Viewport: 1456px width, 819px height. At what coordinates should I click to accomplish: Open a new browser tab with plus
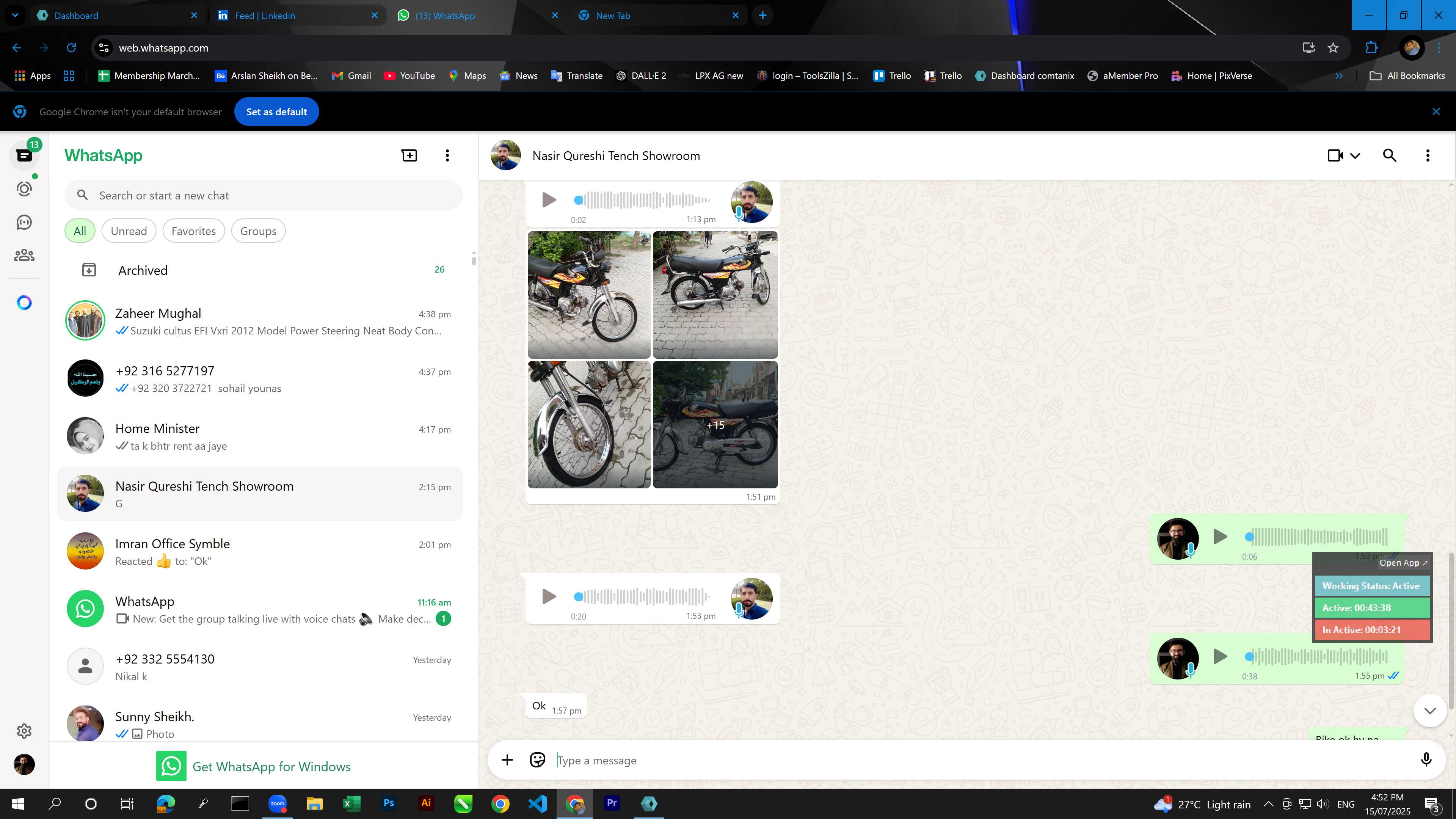(x=763, y=15)
